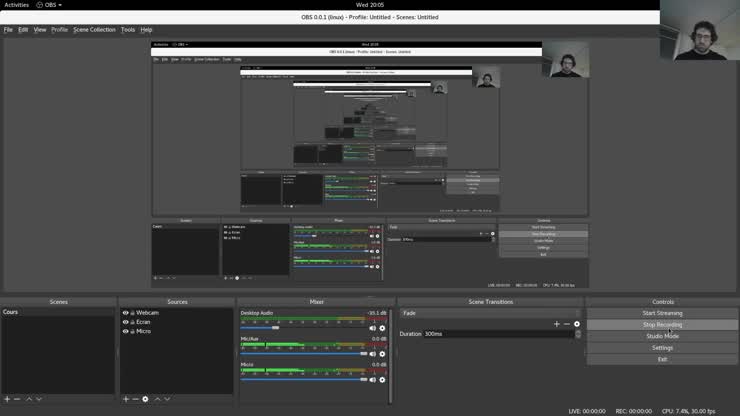This screenshot has height=416, width=740.
Task: Open source properties gear icon
Action: pos(145,399)
